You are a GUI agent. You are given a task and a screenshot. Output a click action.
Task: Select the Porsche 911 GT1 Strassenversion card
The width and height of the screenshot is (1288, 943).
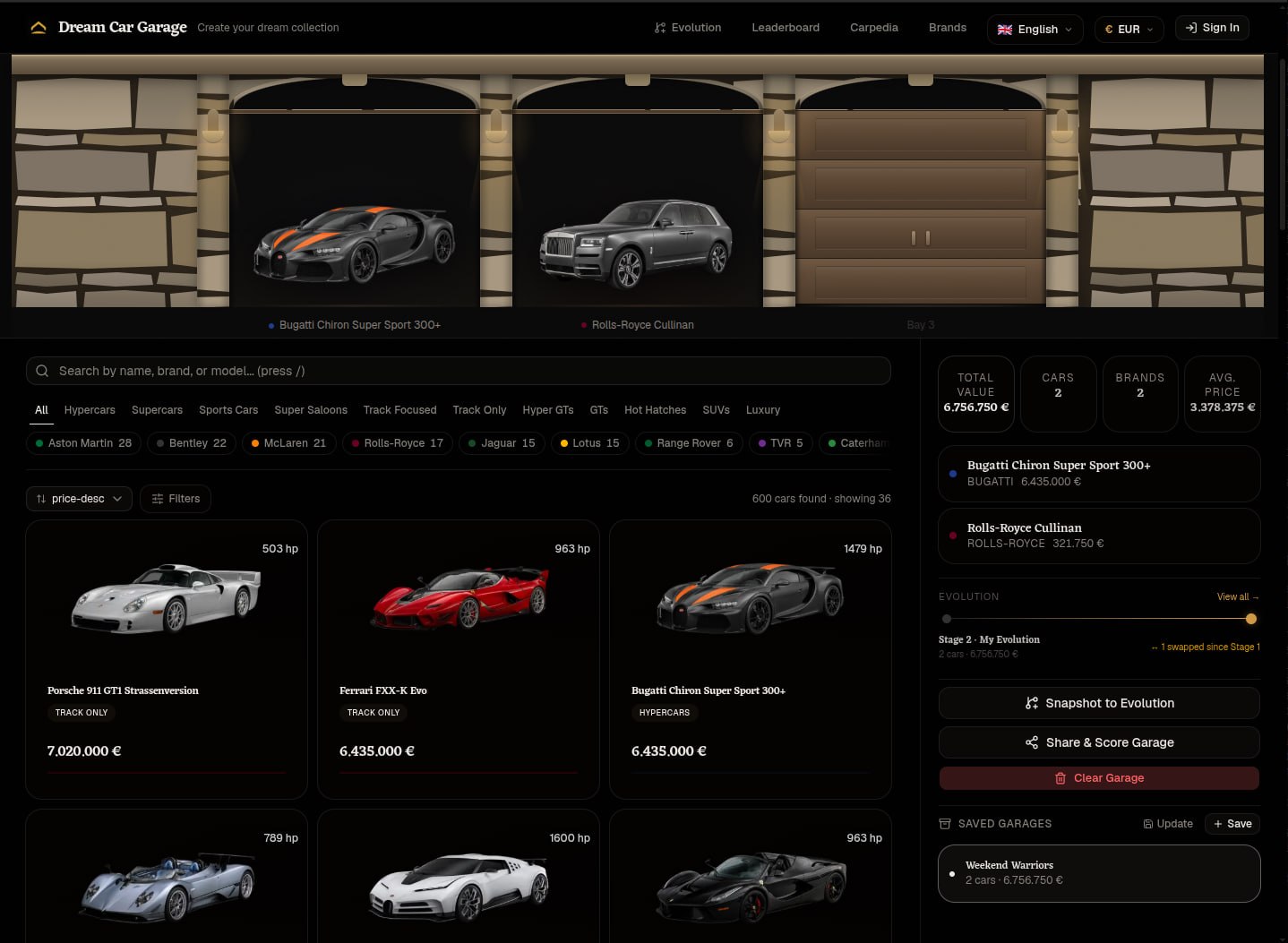point(167,659)
